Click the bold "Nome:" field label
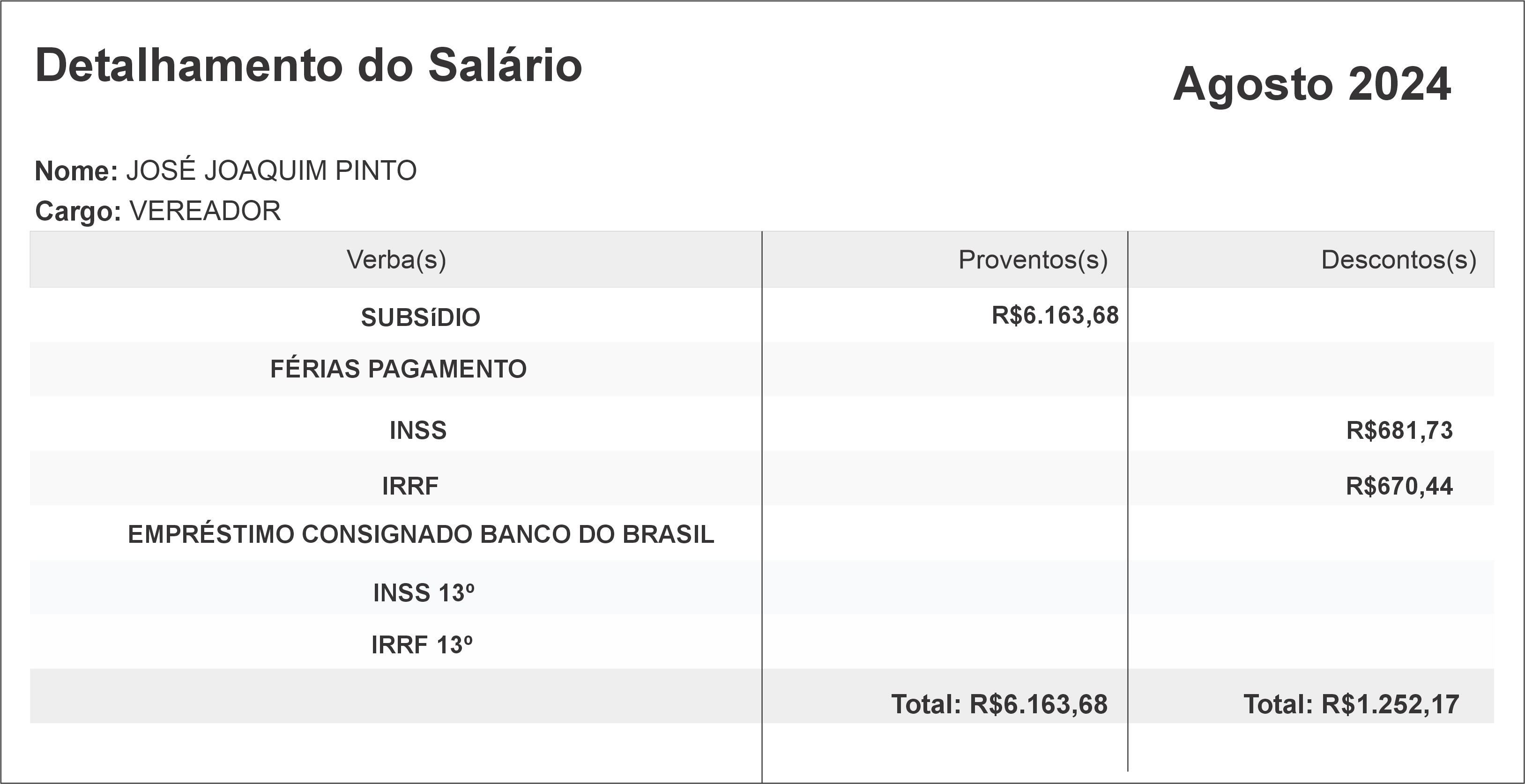The height and width of the screenshot is (784, 1525). click(x=76, y=171)
